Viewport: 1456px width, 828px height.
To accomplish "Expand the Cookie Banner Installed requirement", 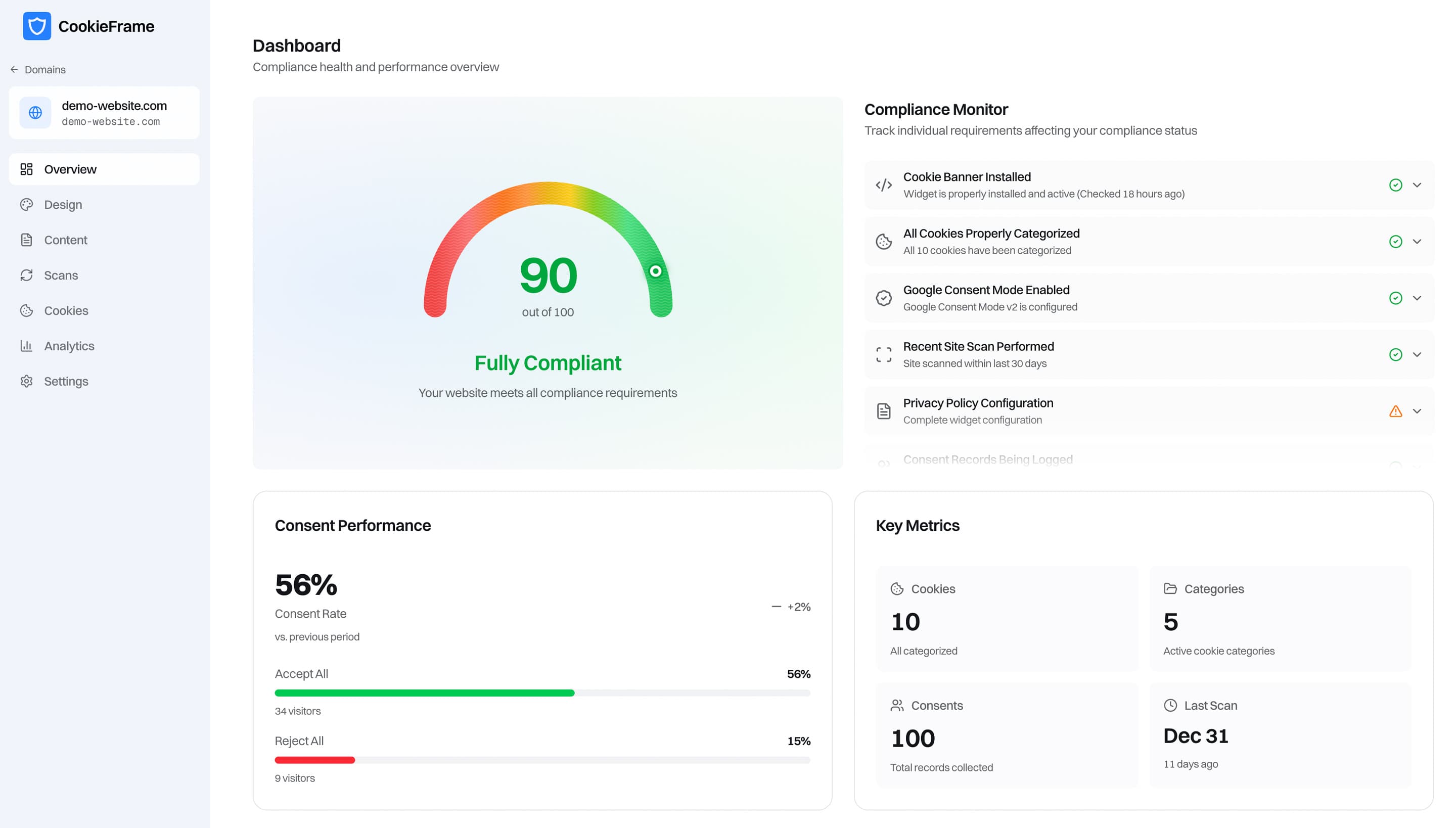I will click(x=1417, y=185).
